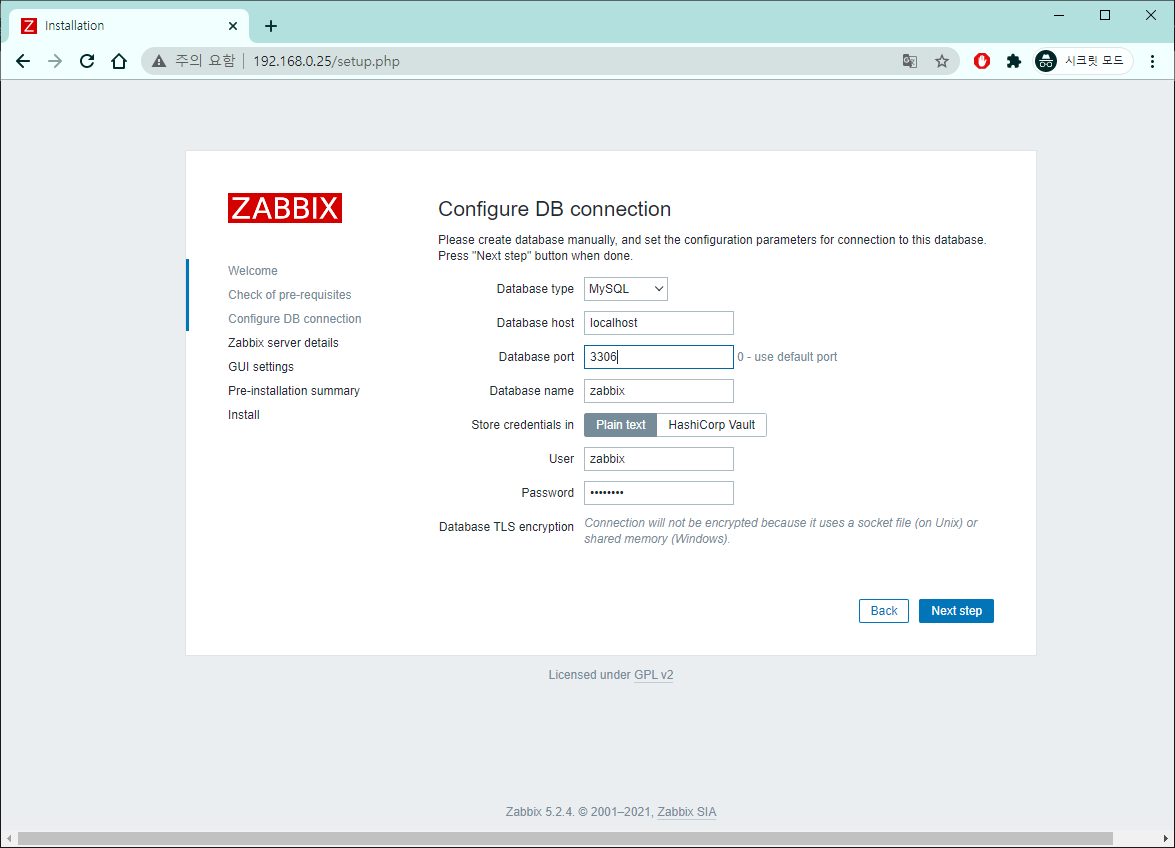Click the address bar URL
Screen dimensions: 1175x848
point(326,61)
